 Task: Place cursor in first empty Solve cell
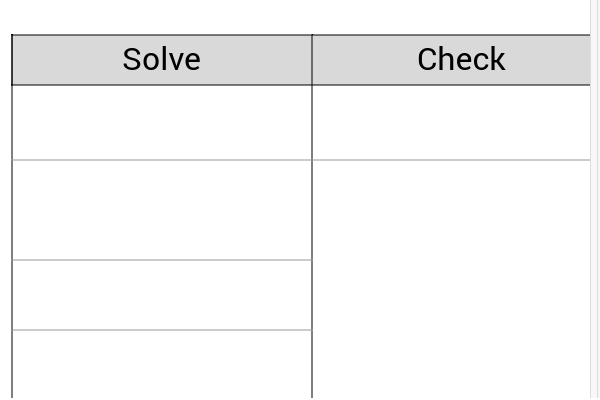[x=162, y=122]
